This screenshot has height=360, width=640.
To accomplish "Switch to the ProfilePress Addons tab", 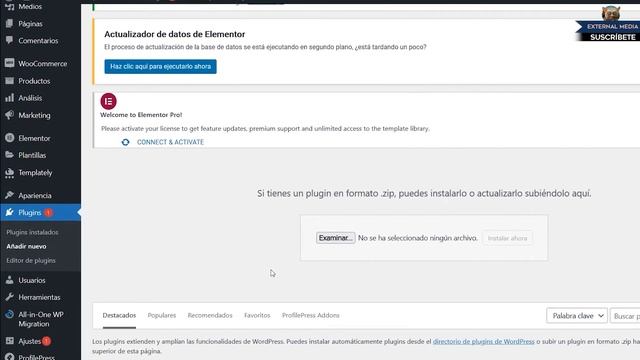I will point(311,316).
